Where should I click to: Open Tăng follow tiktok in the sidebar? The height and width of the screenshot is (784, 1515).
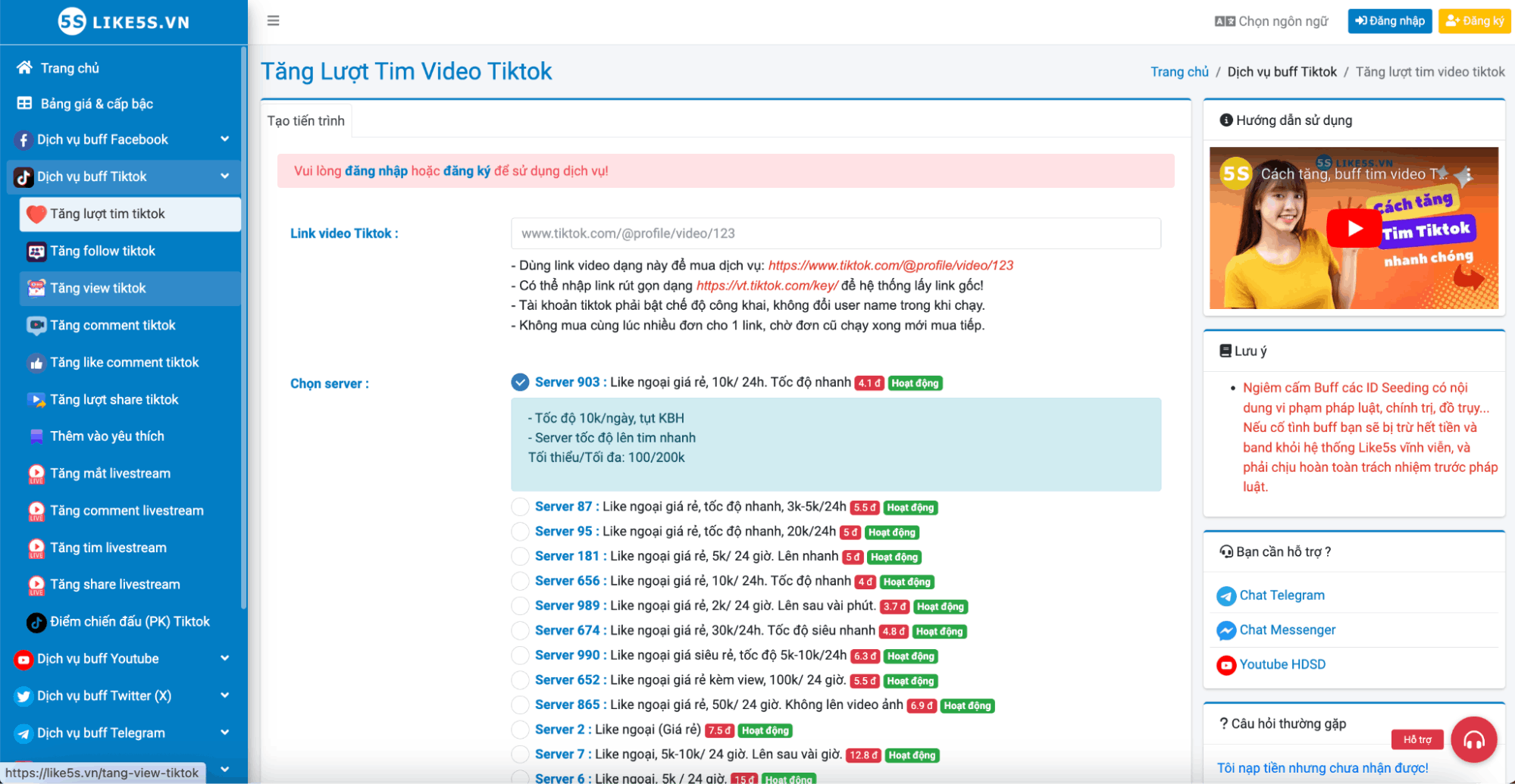[x=102, y=251]
